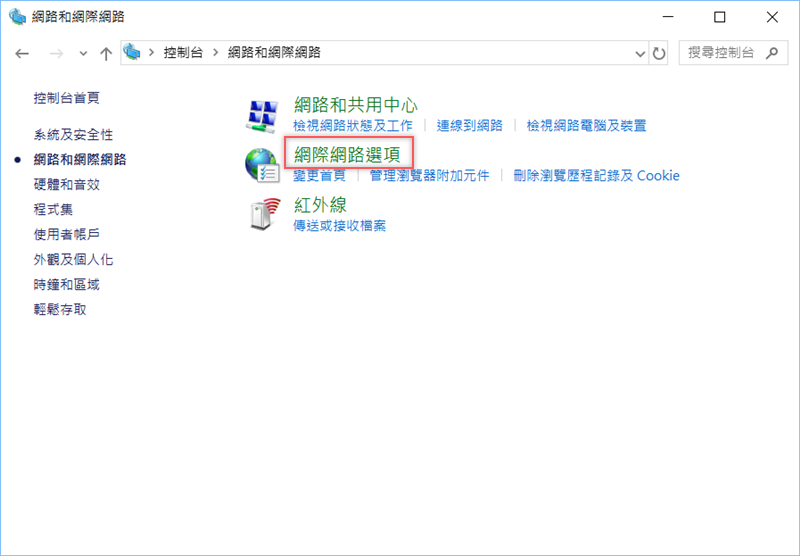The width and height of the screenshot is (800, 556).
Task: Open 程式集 in sidebar
Action: tap(54, 210)
